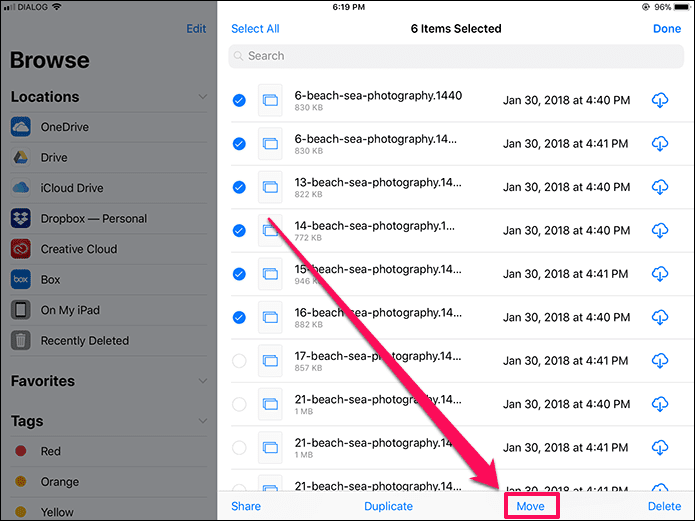The image size is (695, 521).
Task: Download first 6-beach-sea-photography.1440 file from cloud
Action: [660, 100]
